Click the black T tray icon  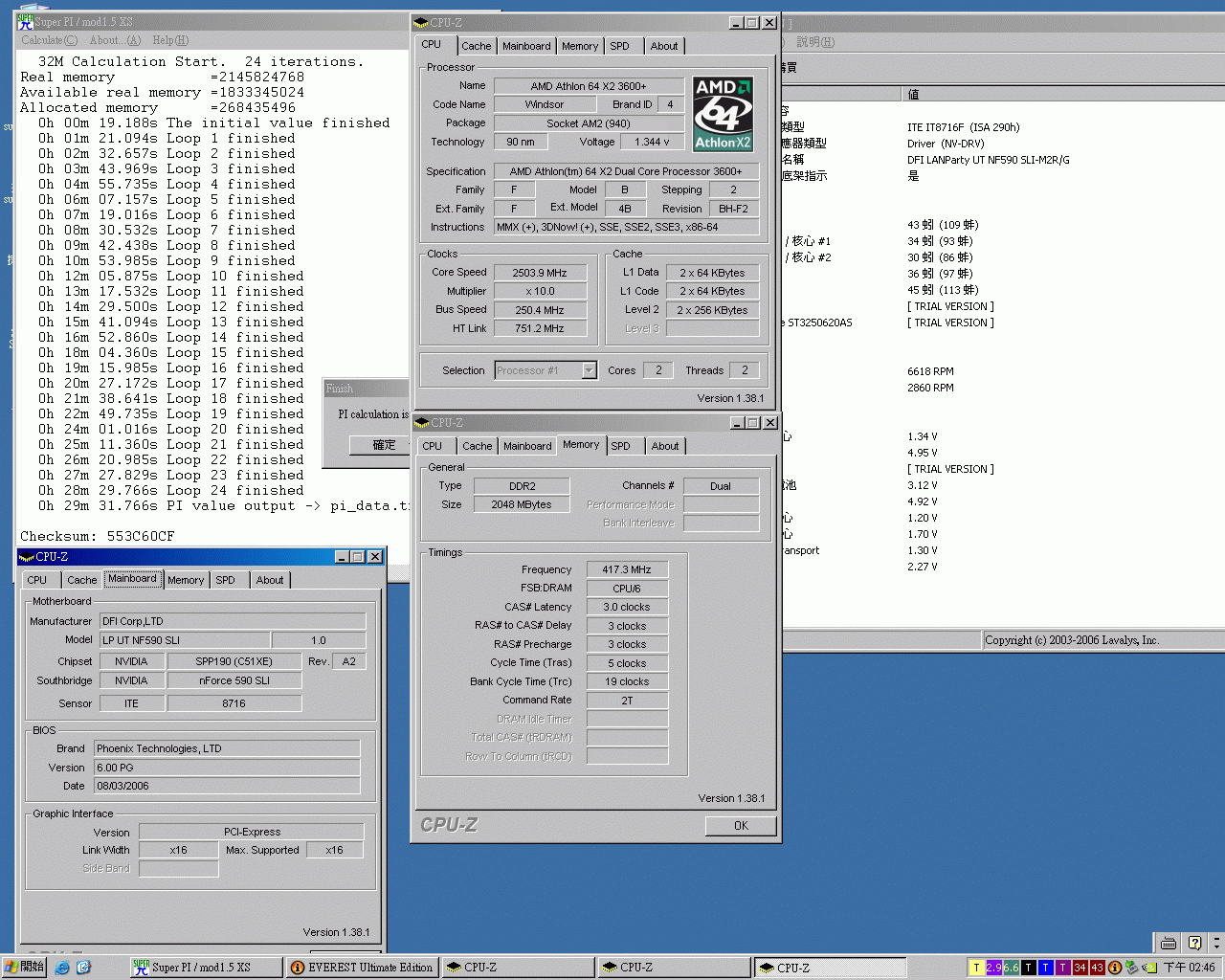(1028, 968)
